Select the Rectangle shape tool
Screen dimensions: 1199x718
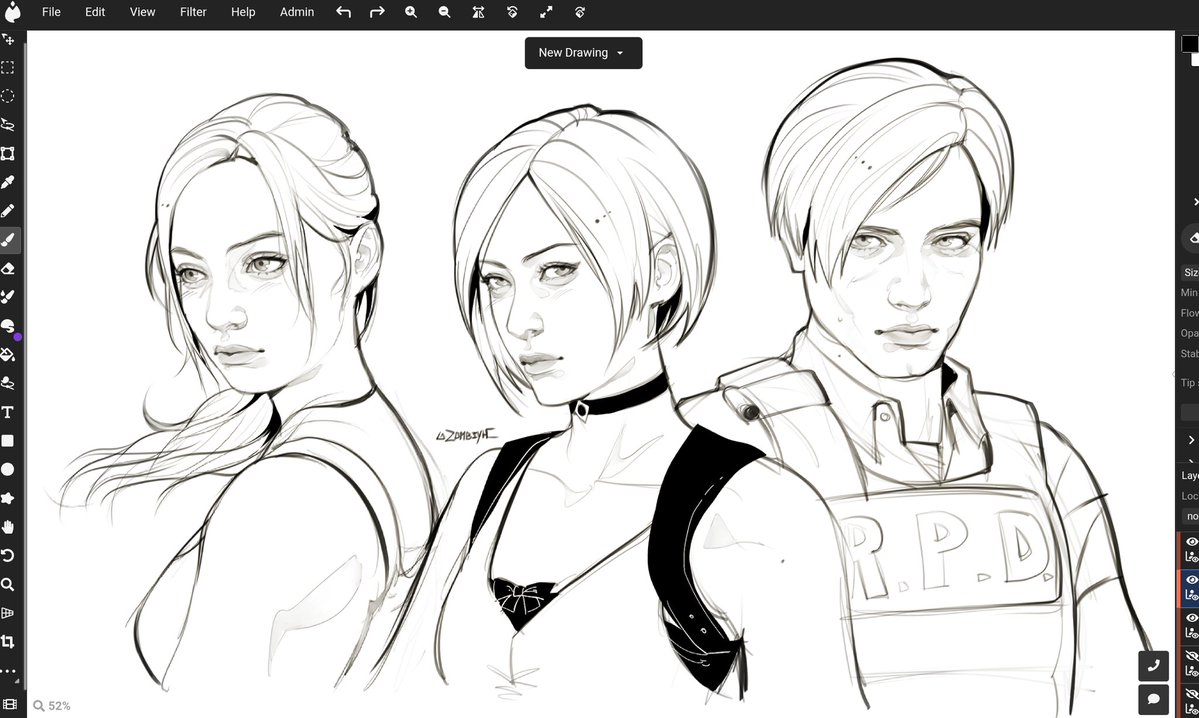pyautogui.click(x=8, y=440)
